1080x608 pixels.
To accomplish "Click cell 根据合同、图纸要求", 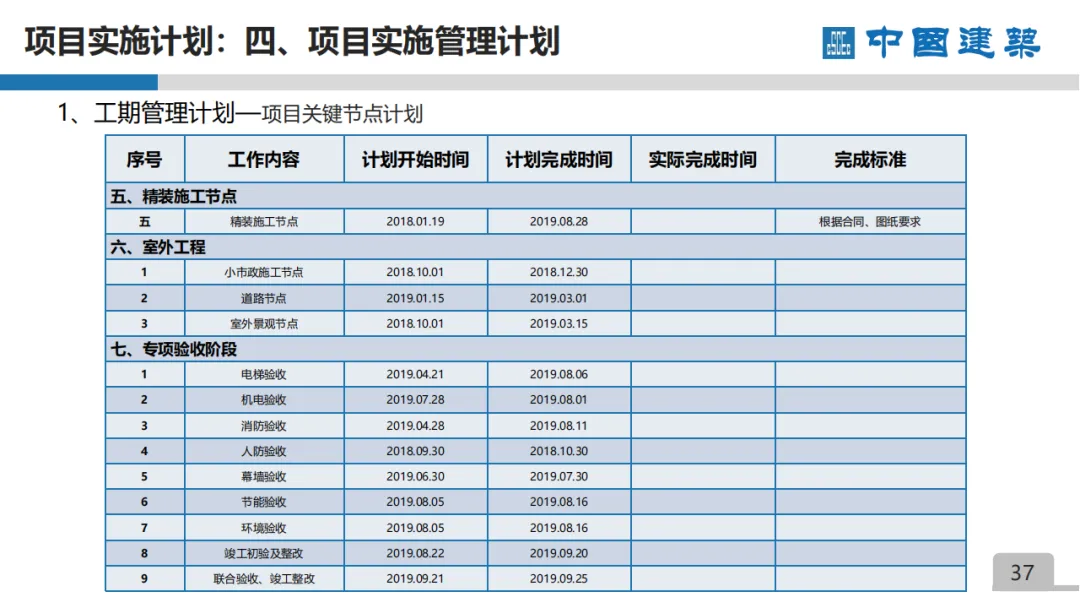I will point(870,222).
